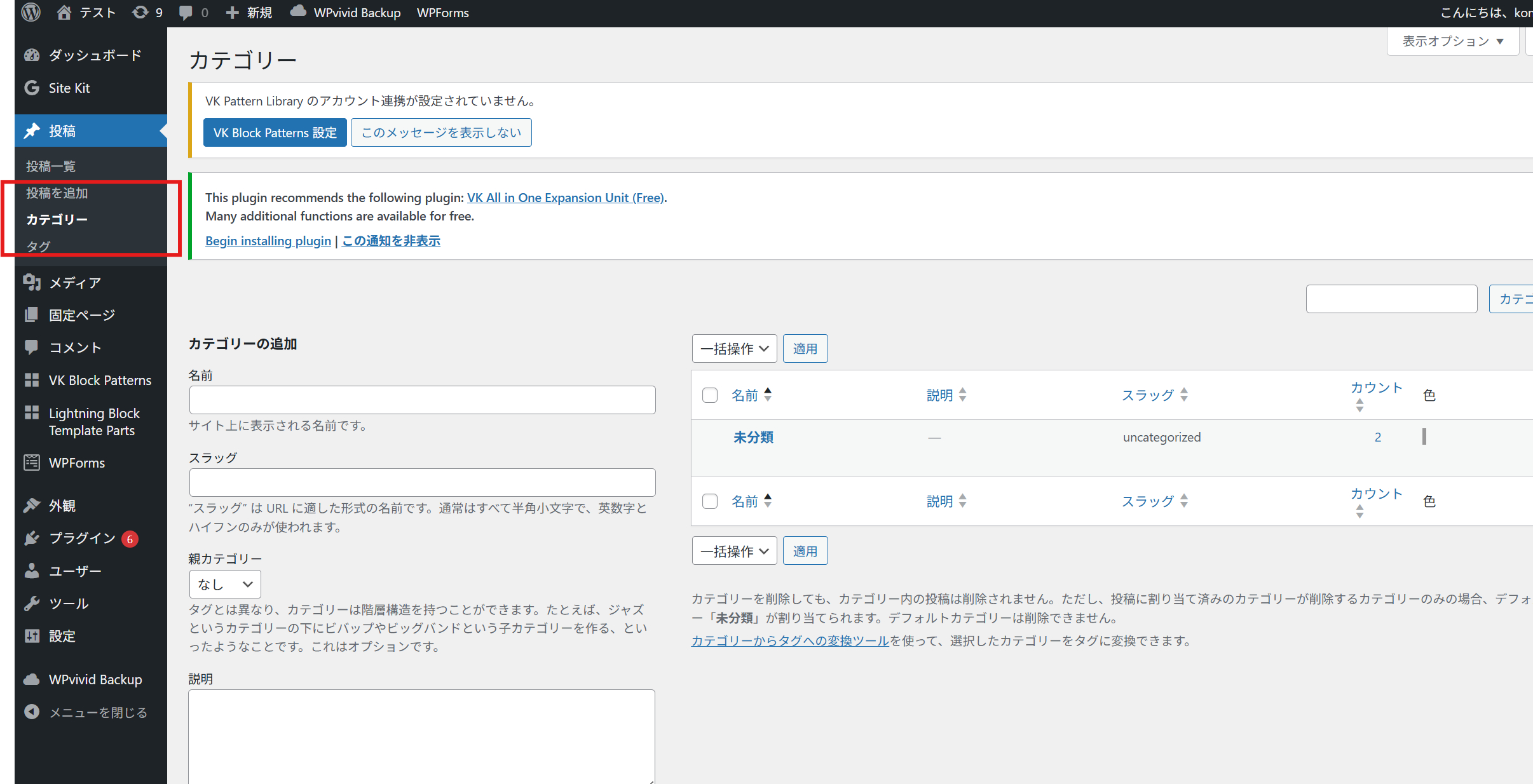Open the Media icon in sidebar

pos(32,282)
